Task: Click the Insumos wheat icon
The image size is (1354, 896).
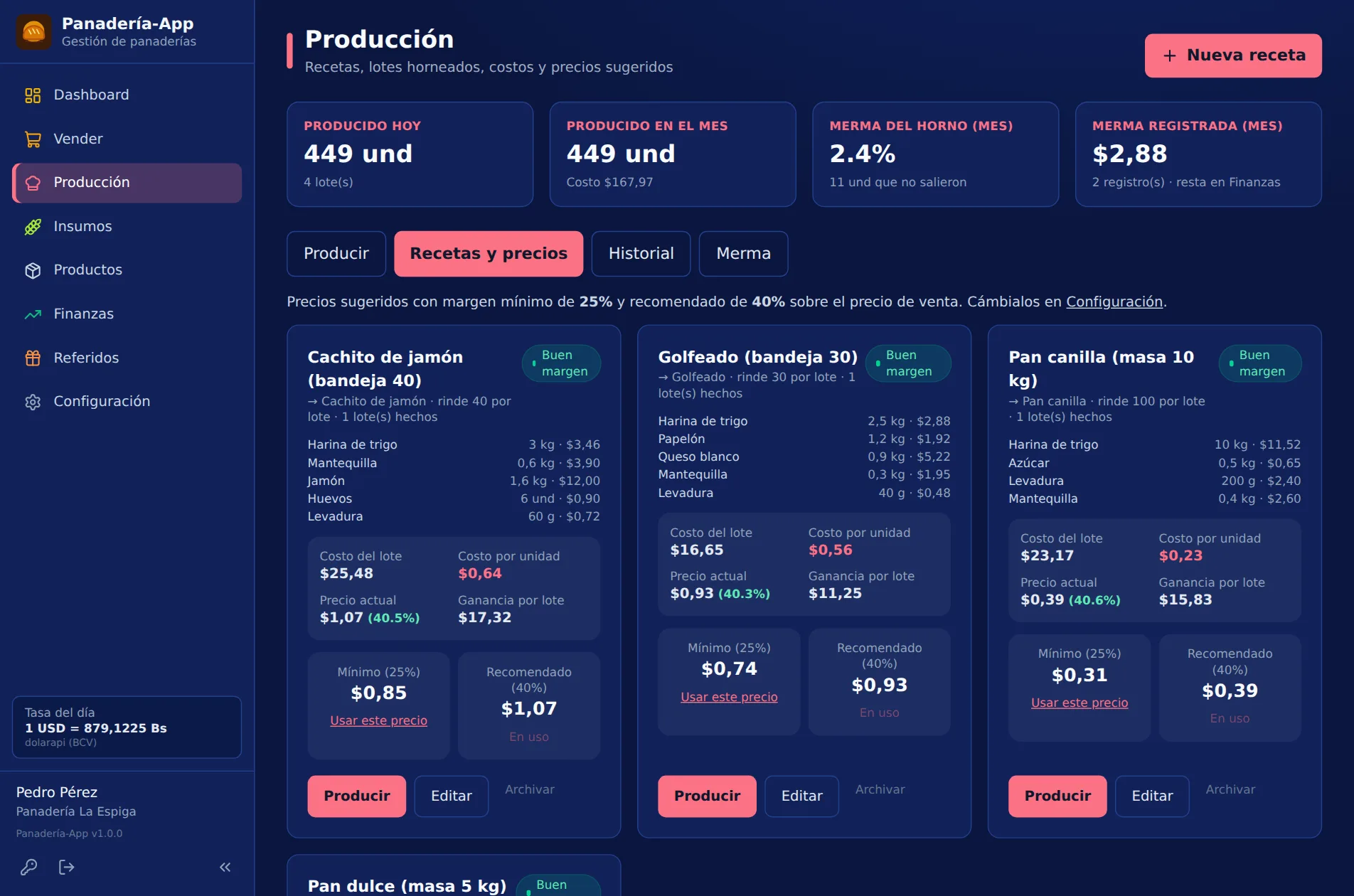Action: pos(33,227)
